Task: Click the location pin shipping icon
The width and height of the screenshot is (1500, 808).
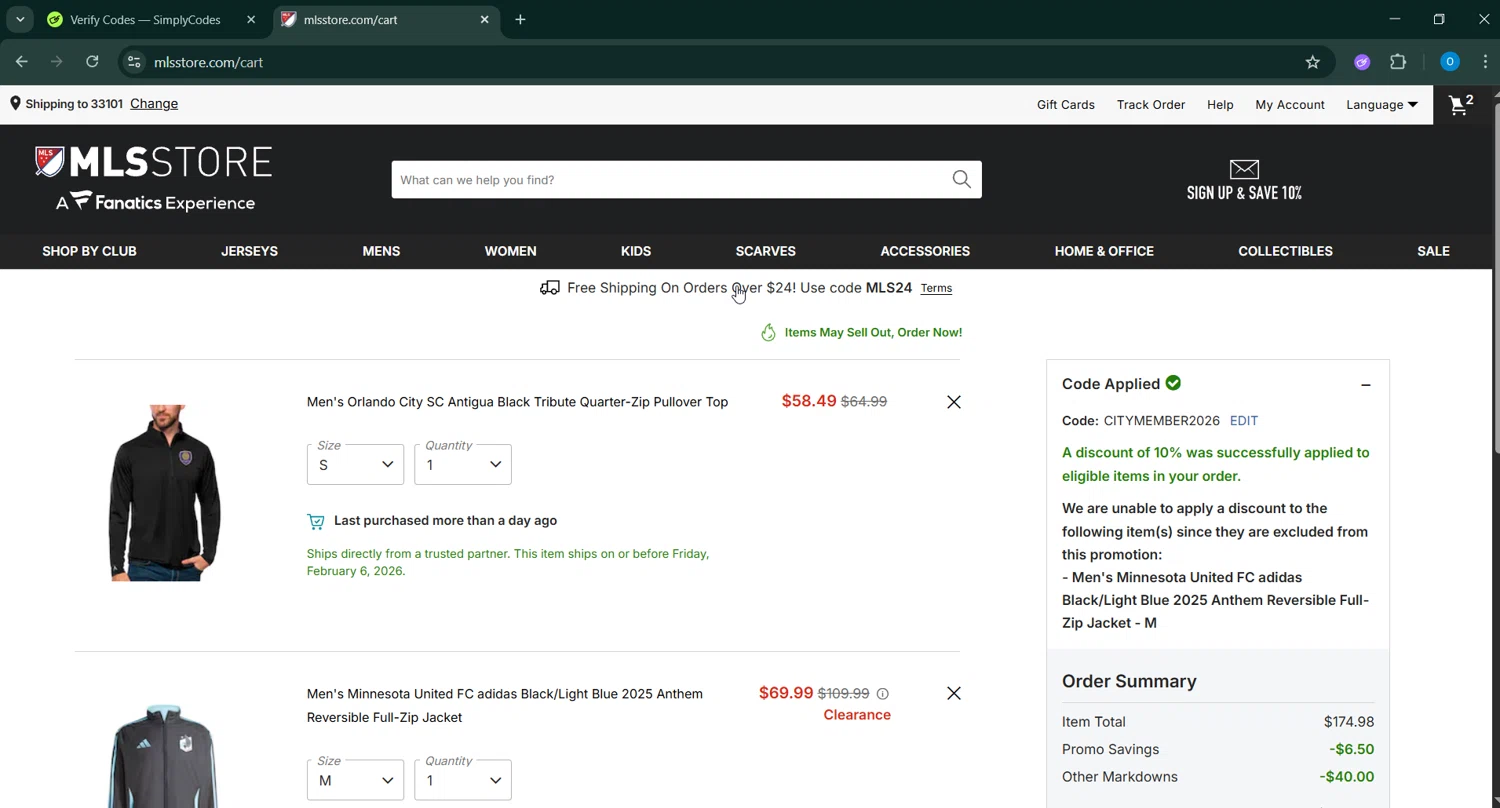Action: point(15,103)
